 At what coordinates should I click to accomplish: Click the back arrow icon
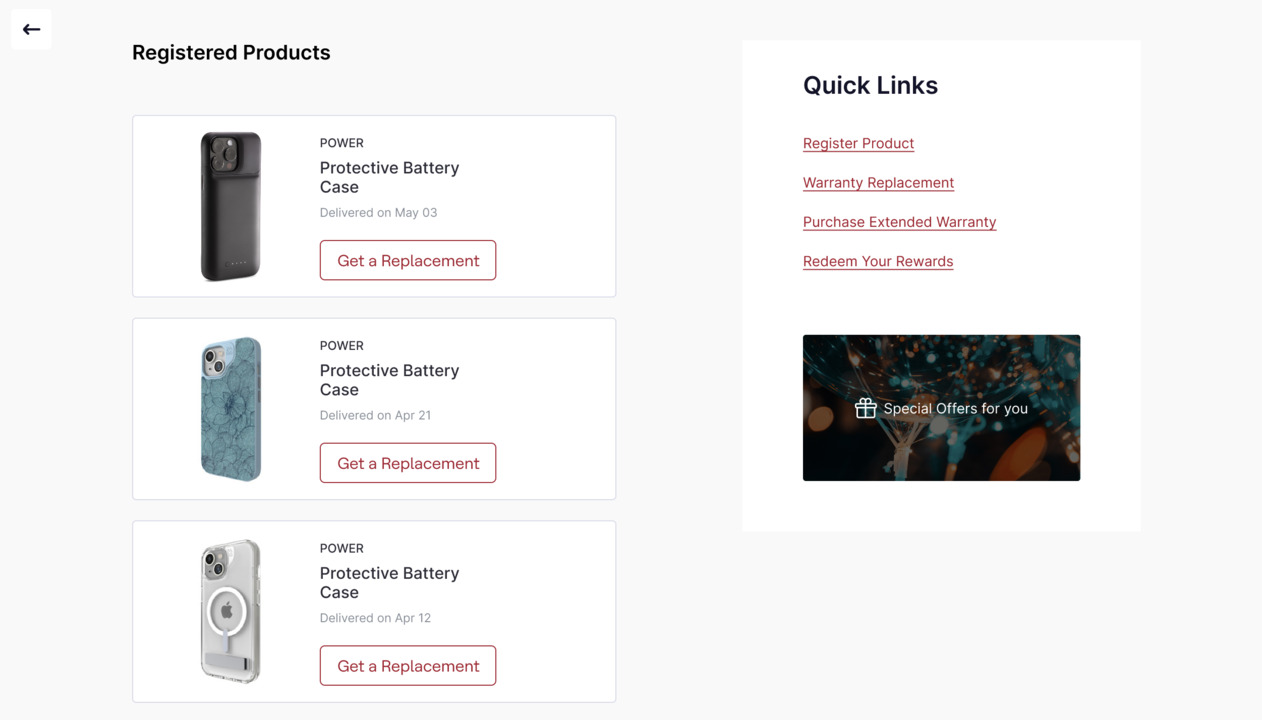[x=31, y=30]
